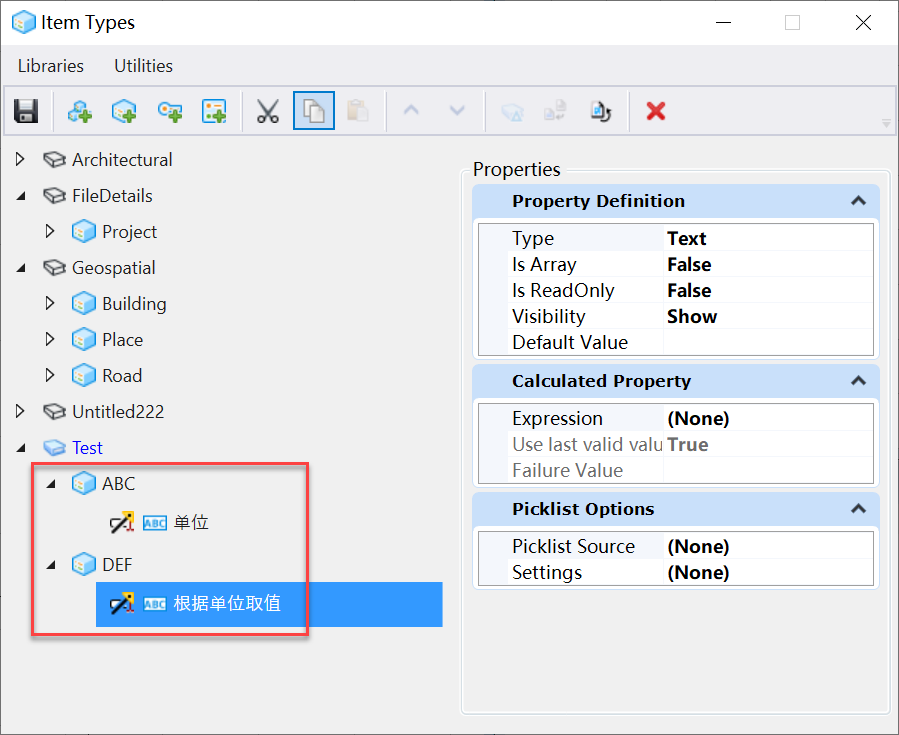The height and width of the screenshot is (735, 899).
Task: Click the Default Value field
Action: pyautogui.click(x=768, y=343)
